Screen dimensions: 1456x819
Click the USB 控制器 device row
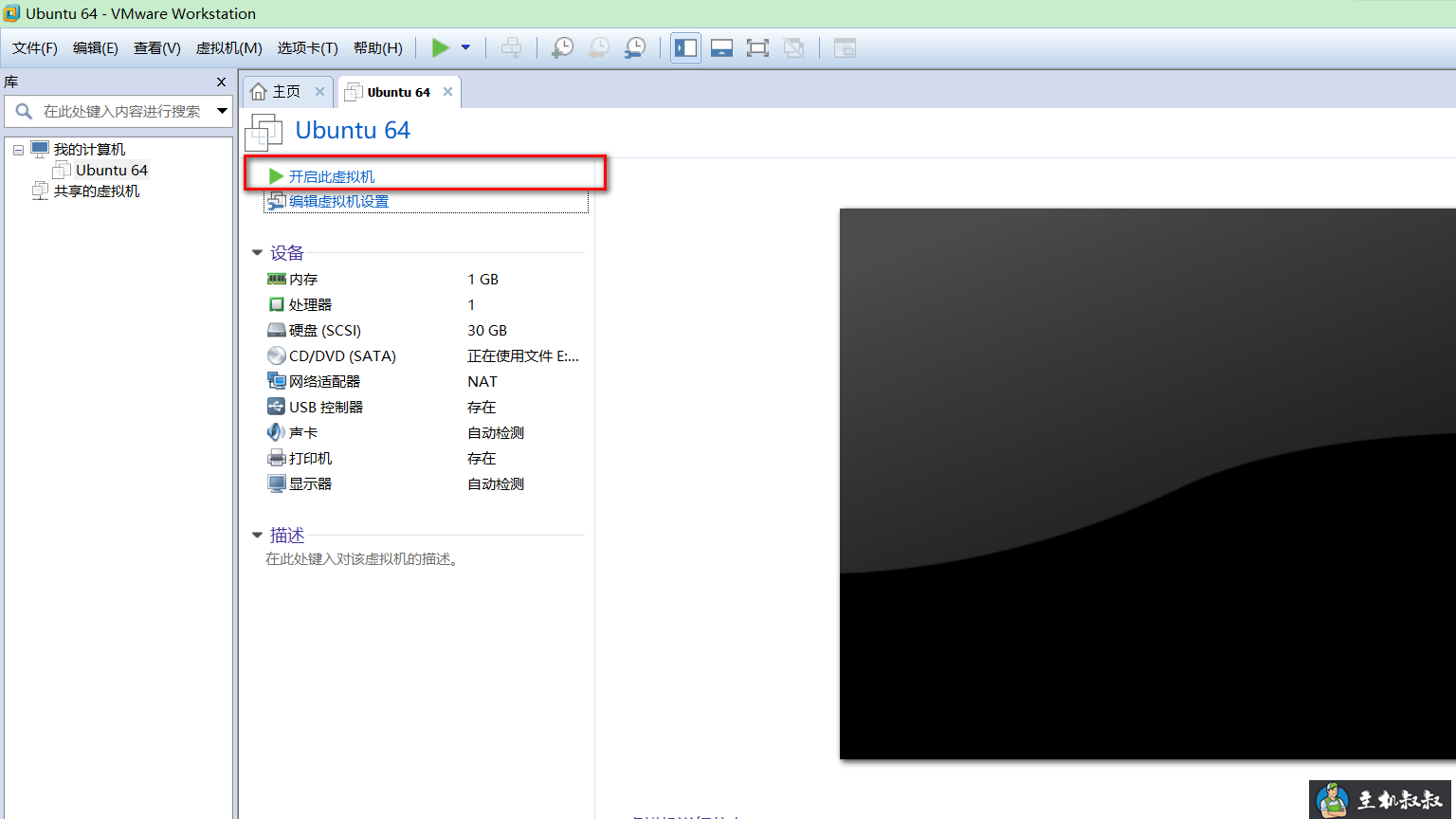(x=425, y=407)
